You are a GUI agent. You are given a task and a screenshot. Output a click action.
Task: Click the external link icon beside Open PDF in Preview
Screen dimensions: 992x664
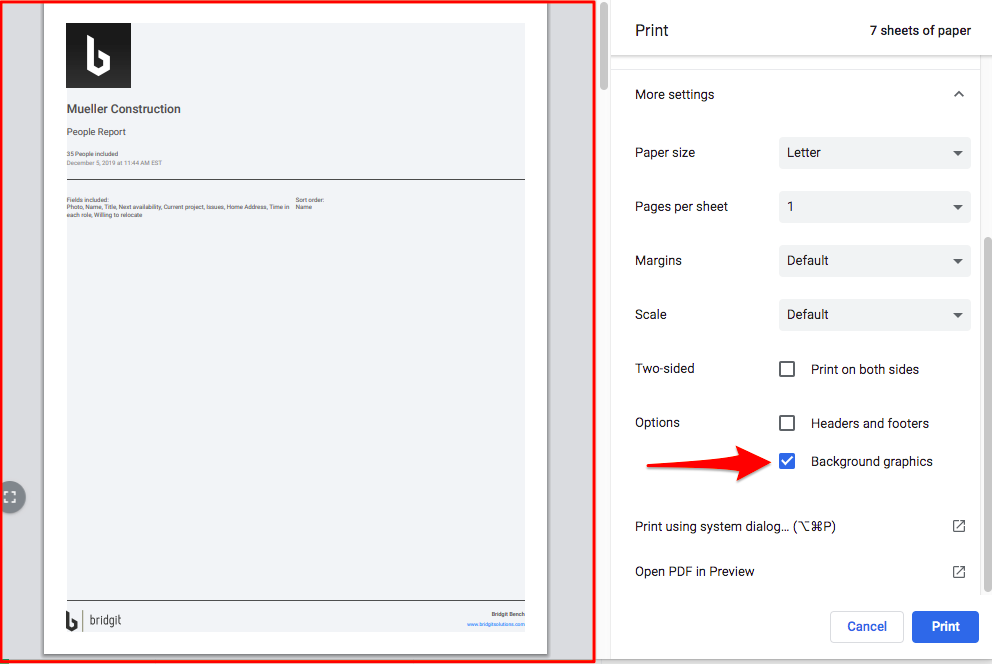pos(958,572)
